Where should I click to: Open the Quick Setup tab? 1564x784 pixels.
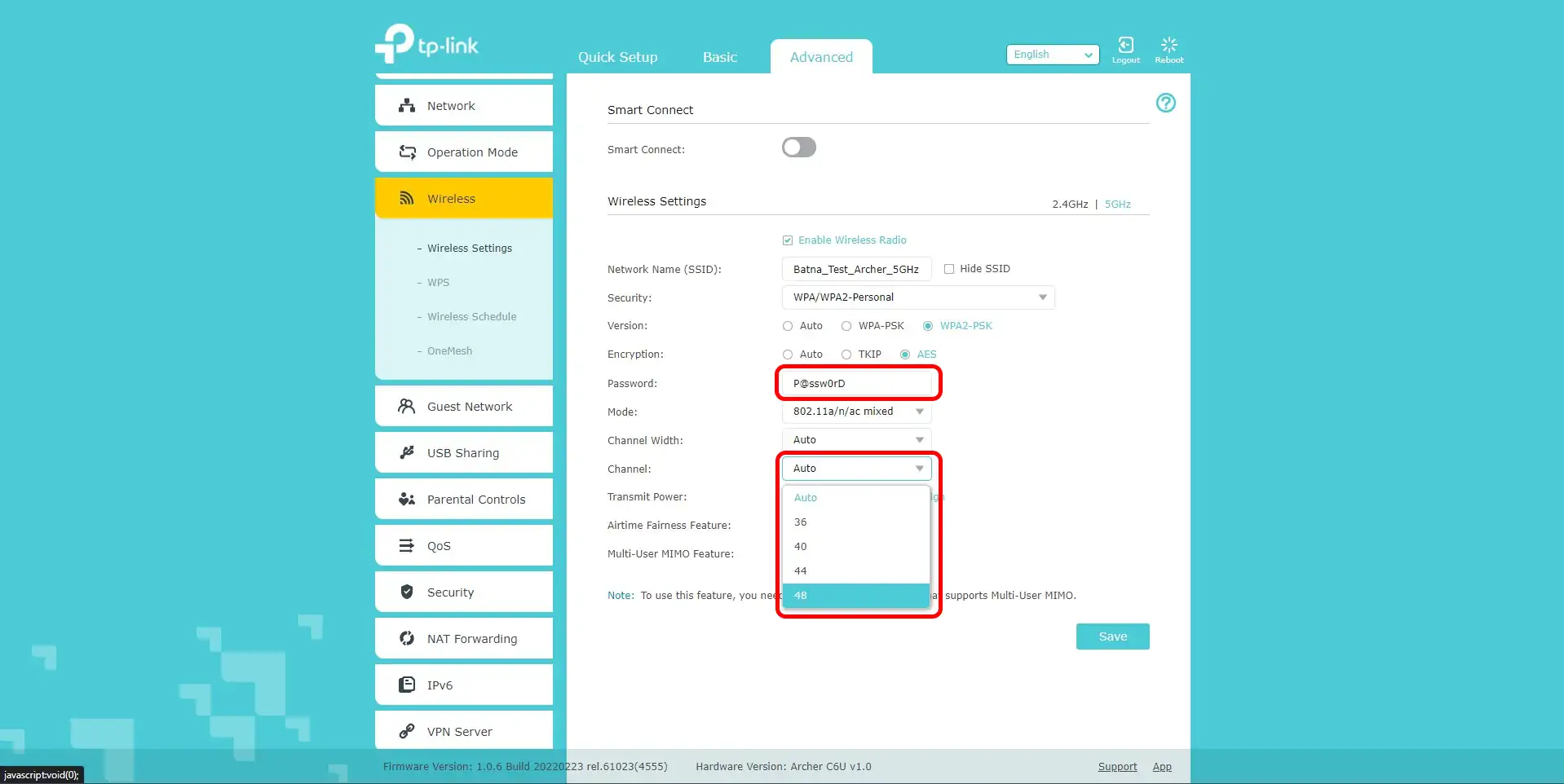[617, 57]
